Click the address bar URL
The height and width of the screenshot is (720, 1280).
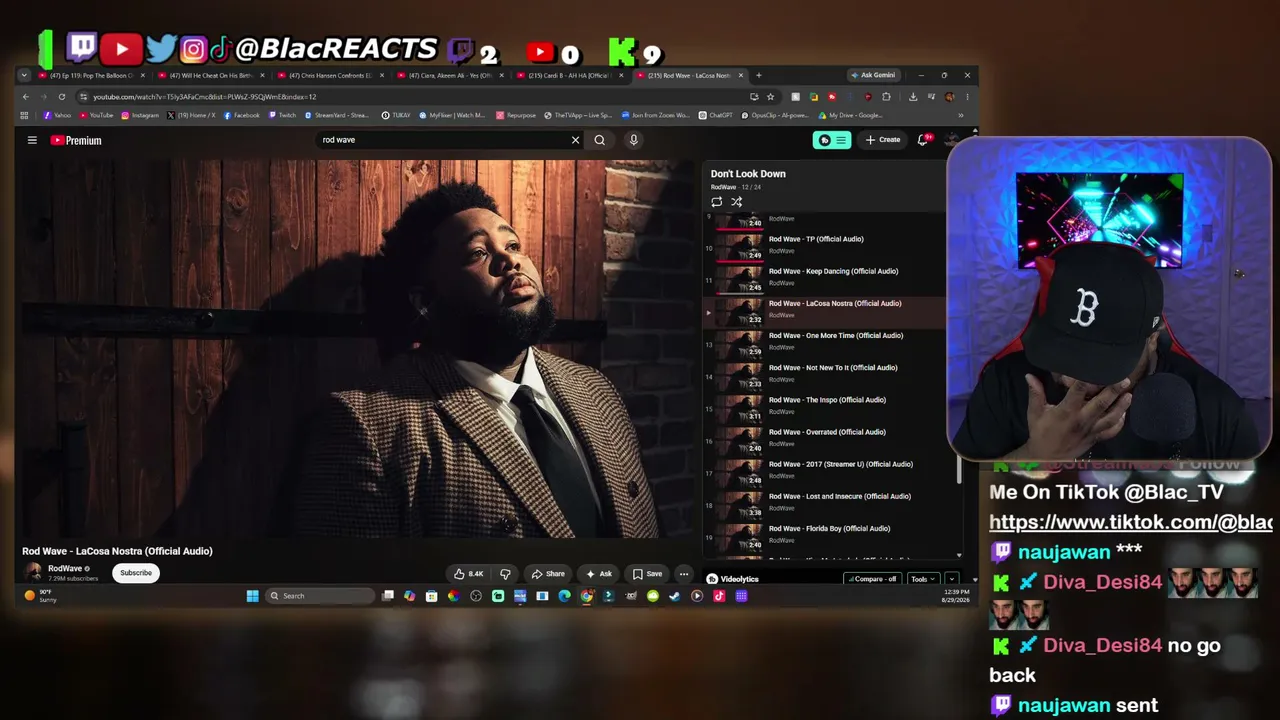click(205, 97)
